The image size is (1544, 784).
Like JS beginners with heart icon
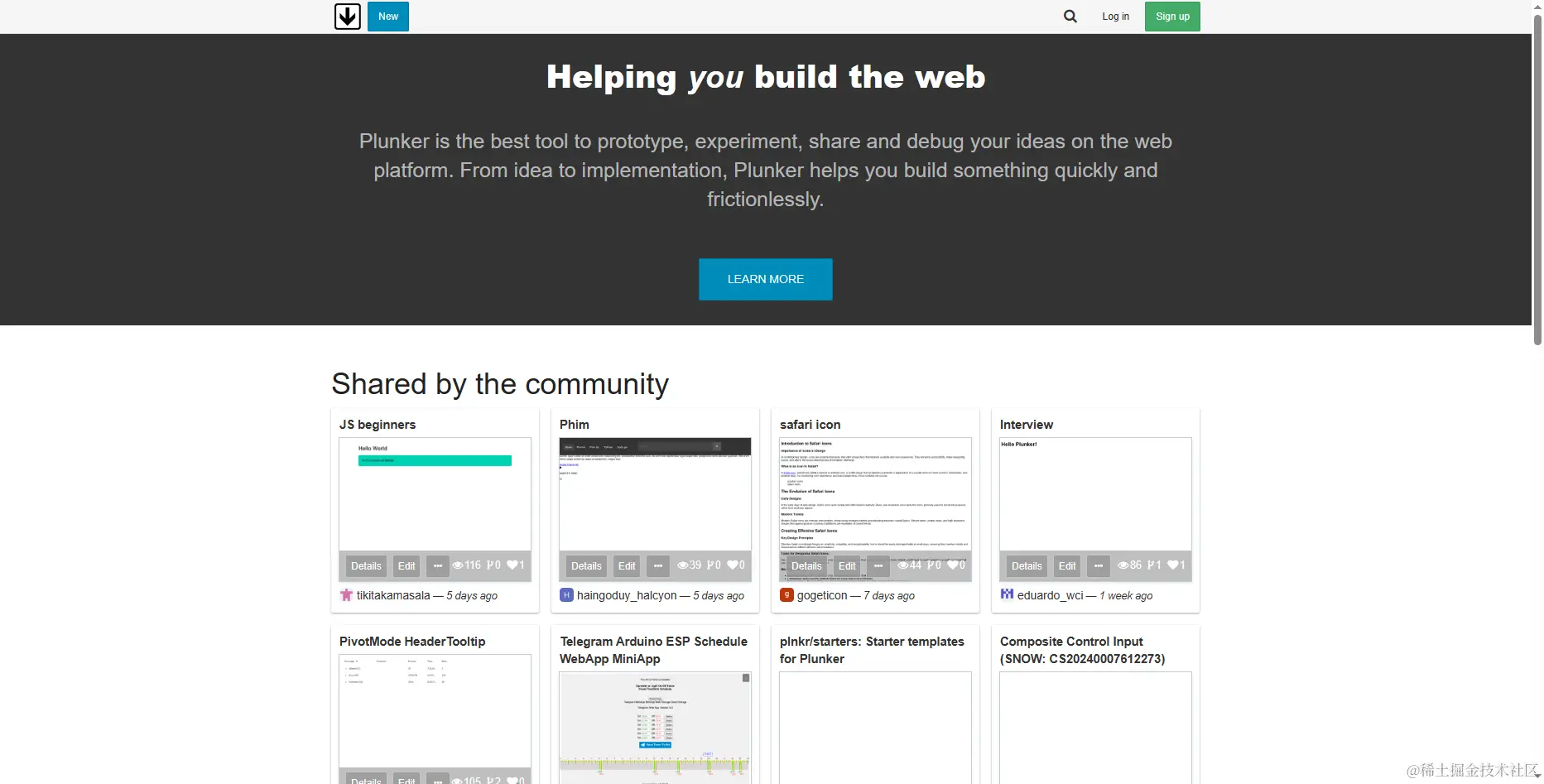pyautogui.click(x=512, y=565)
